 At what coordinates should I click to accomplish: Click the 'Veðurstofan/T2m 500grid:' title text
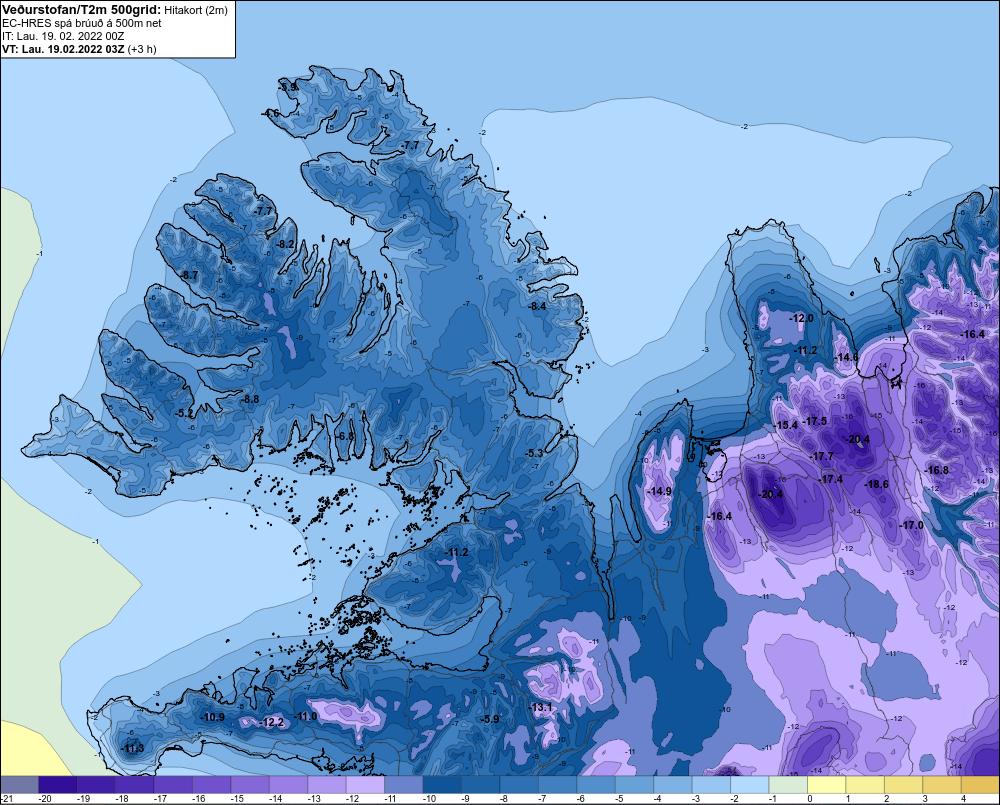[82, 9]
